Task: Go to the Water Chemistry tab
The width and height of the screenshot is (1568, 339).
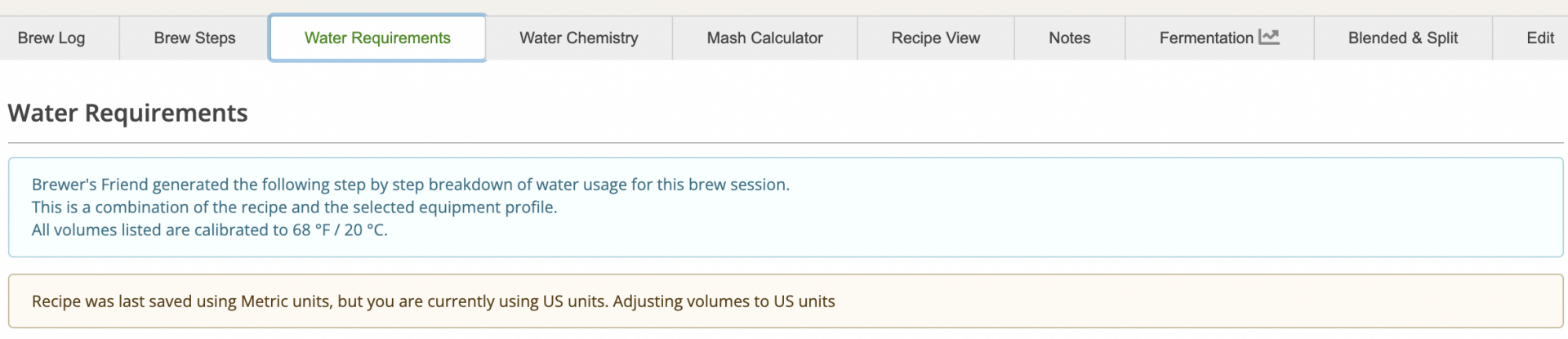Action: pos(579,38)
